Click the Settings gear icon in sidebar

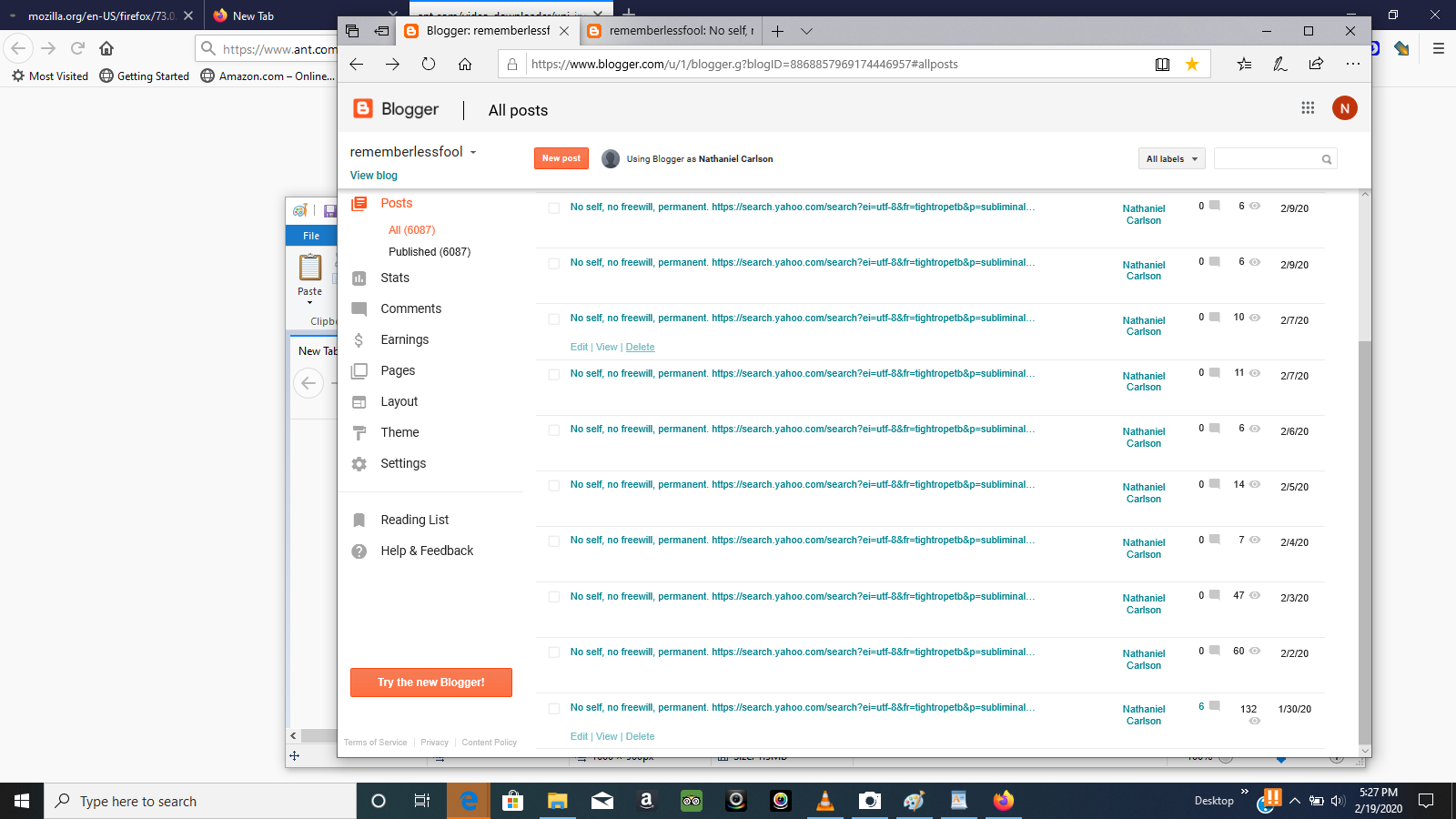359,463
